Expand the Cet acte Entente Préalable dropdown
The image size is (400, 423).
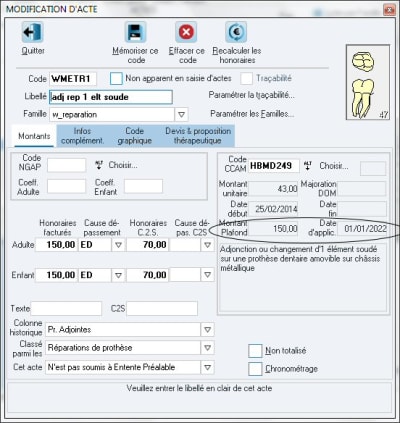pyautogui.click(x=207, y=367)
